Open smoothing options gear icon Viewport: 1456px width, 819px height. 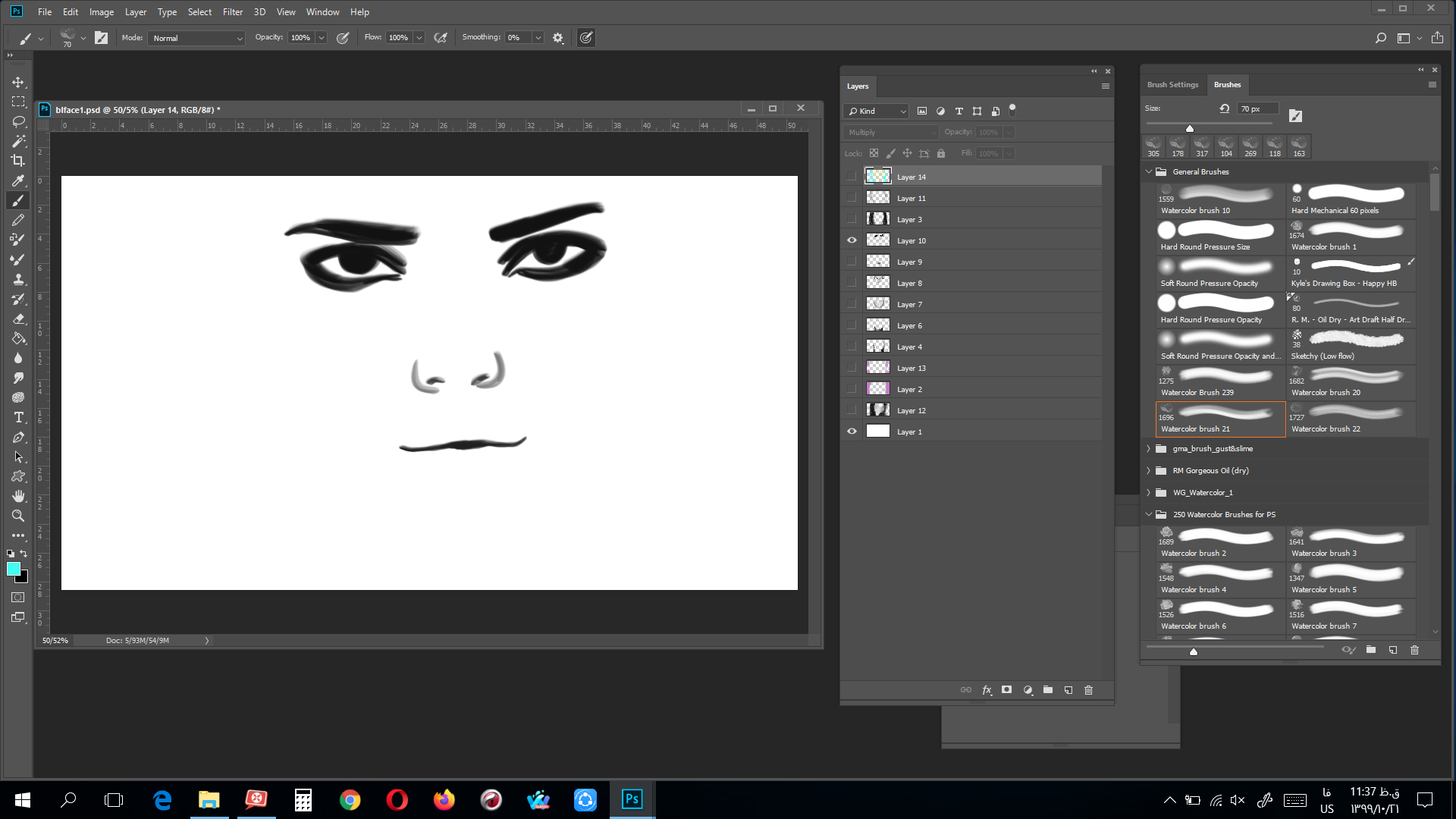point(558,38)
